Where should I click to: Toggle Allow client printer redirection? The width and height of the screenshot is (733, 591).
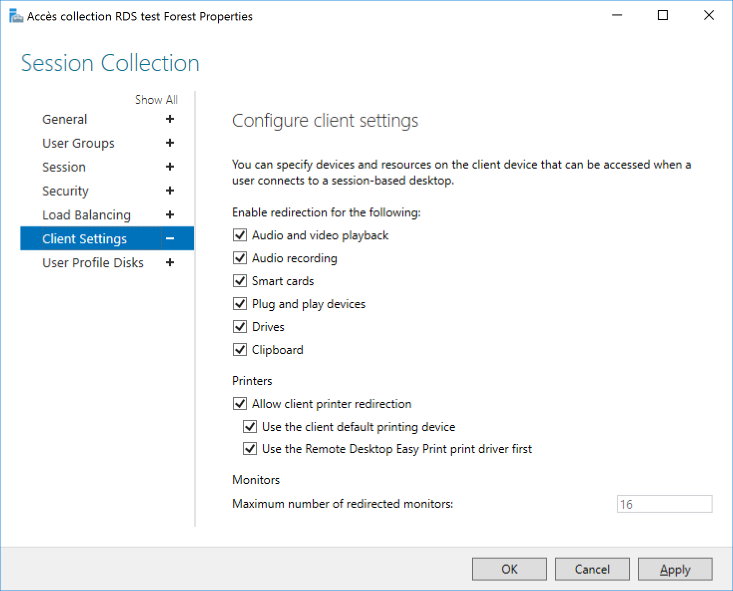click(240, 404)
